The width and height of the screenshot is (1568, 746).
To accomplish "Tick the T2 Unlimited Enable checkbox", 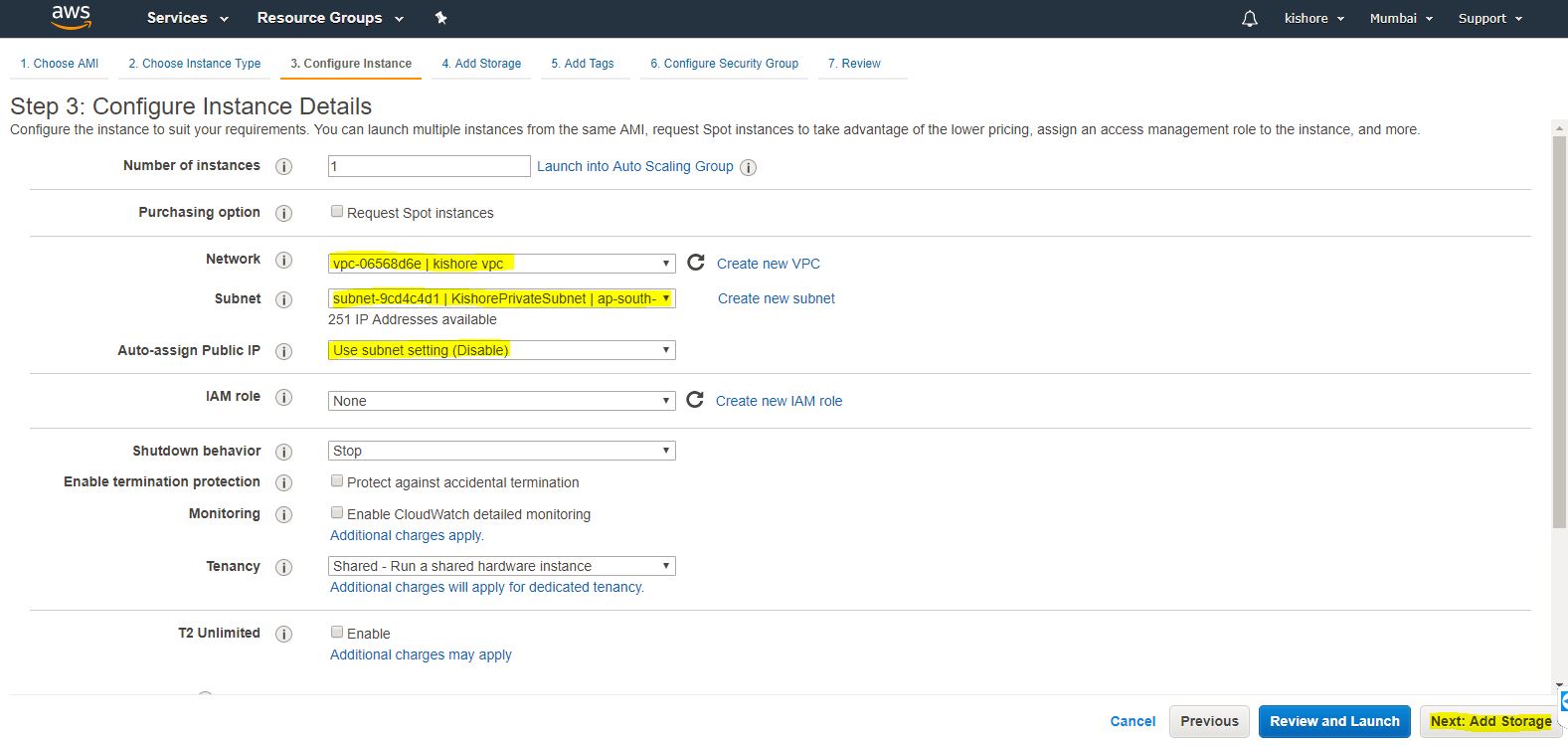I will (337, 633).
